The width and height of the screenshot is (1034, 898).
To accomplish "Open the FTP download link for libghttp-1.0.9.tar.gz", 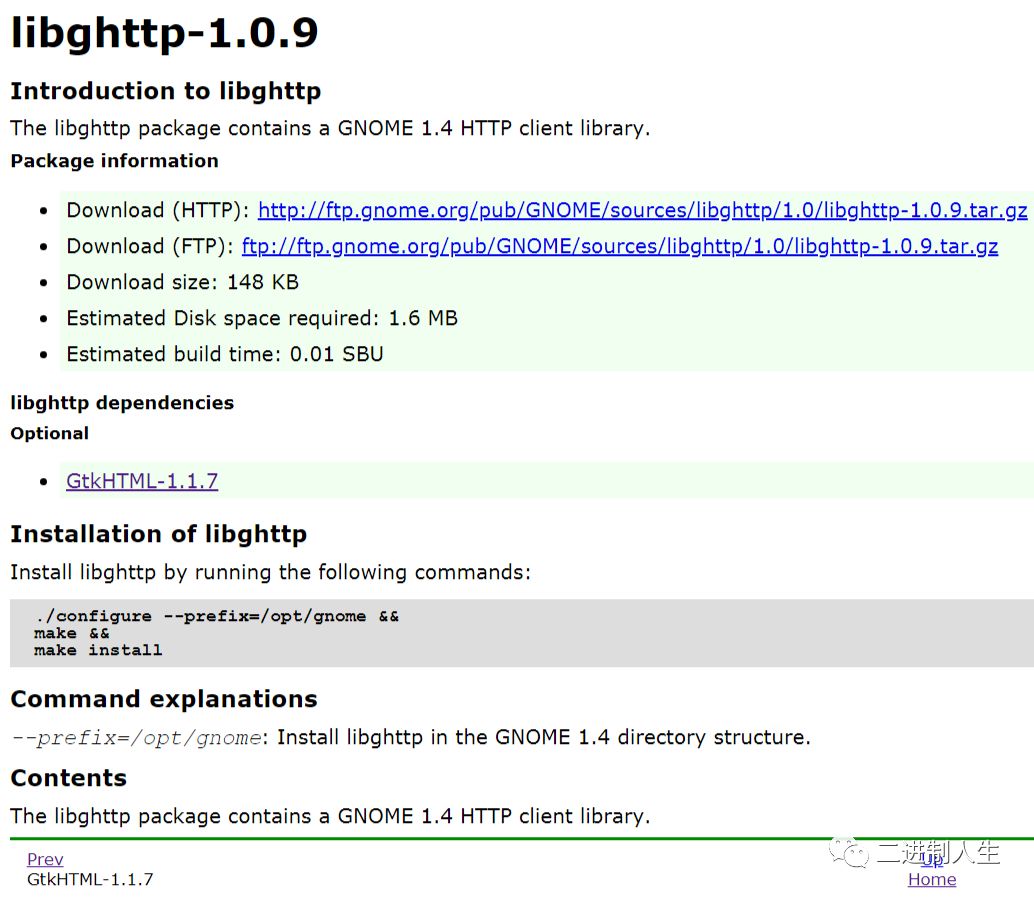I will [x=619, y=246].
